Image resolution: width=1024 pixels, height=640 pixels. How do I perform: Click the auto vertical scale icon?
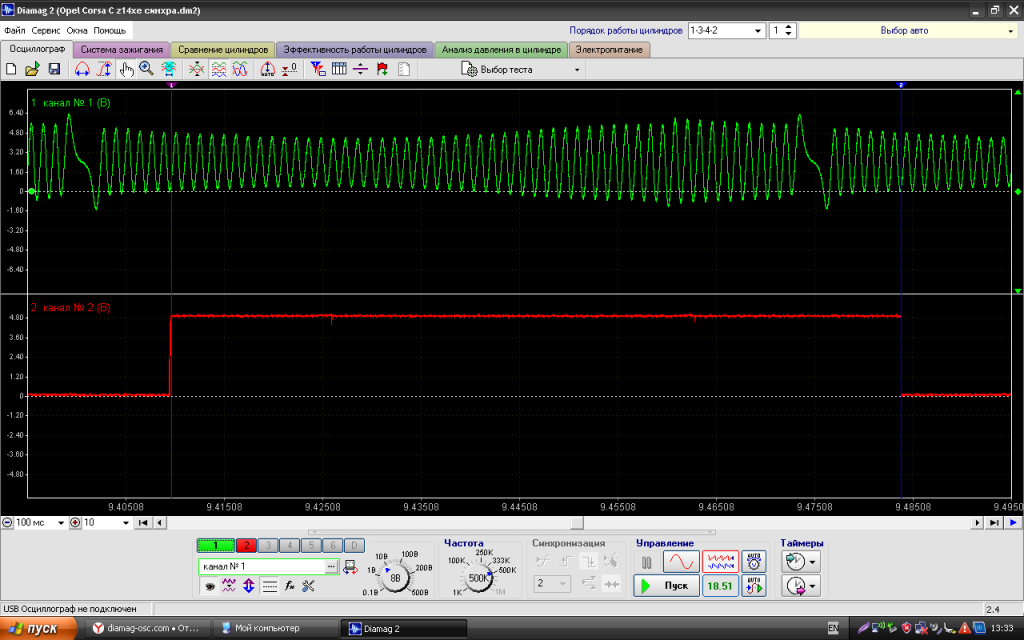coord(268,69)
